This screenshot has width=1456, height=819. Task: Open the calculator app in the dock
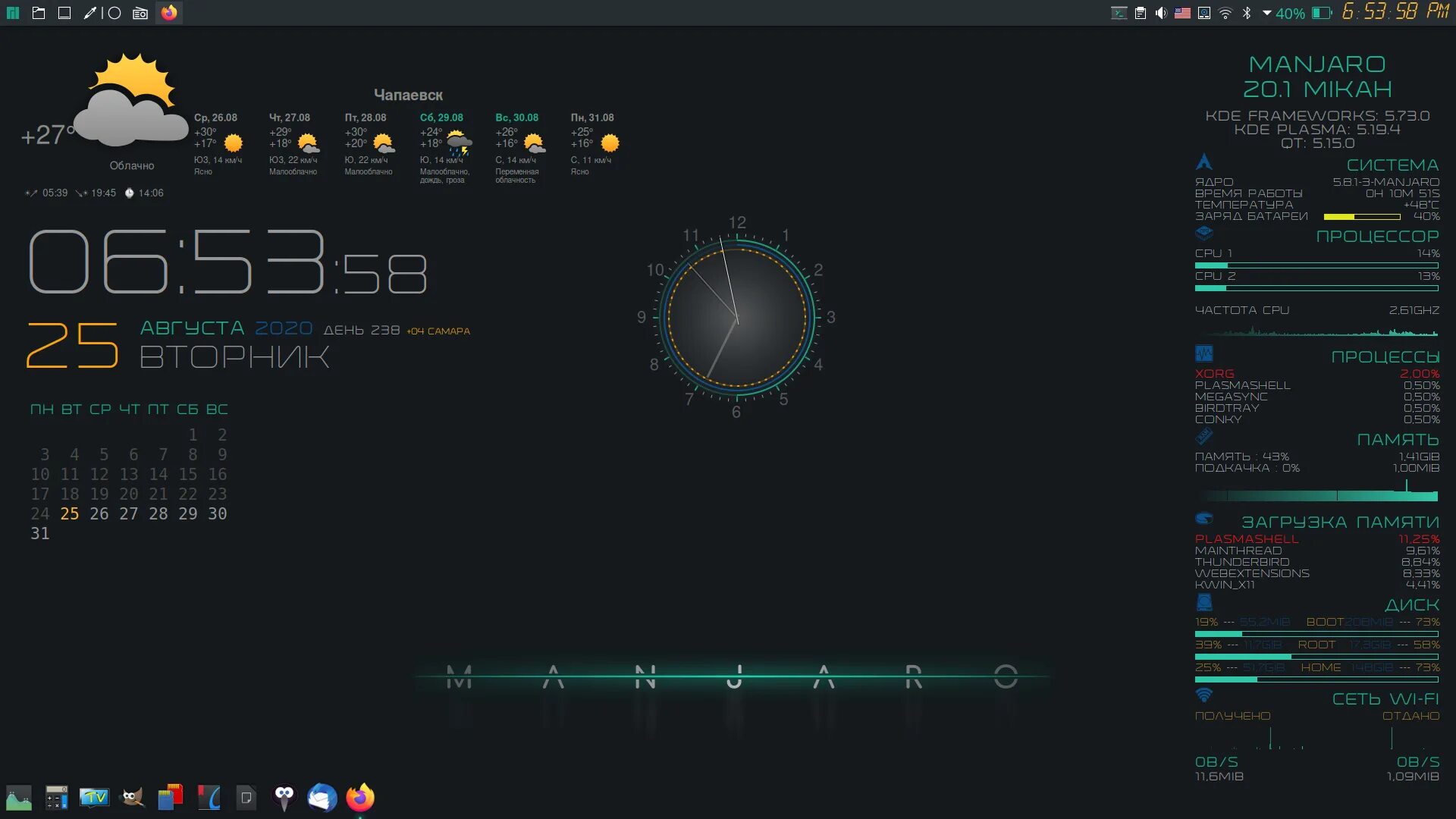[57, 797]
